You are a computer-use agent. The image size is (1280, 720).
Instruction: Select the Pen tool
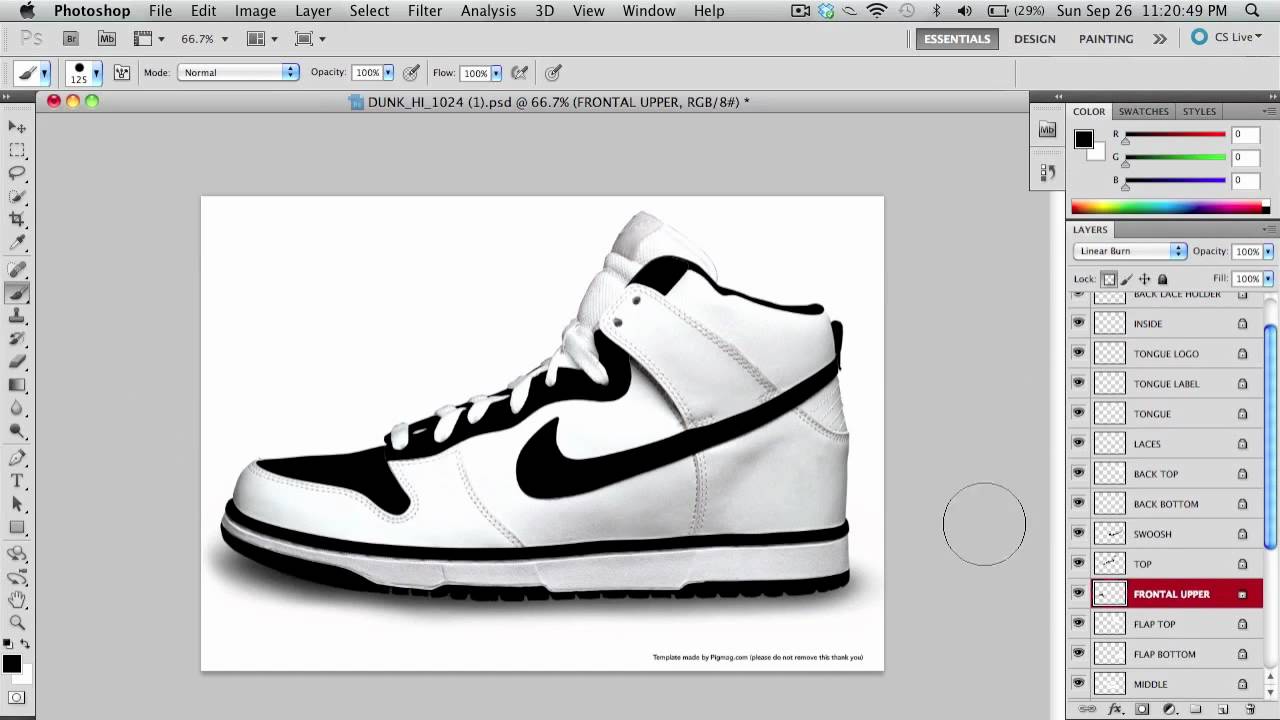coord(17,459)
